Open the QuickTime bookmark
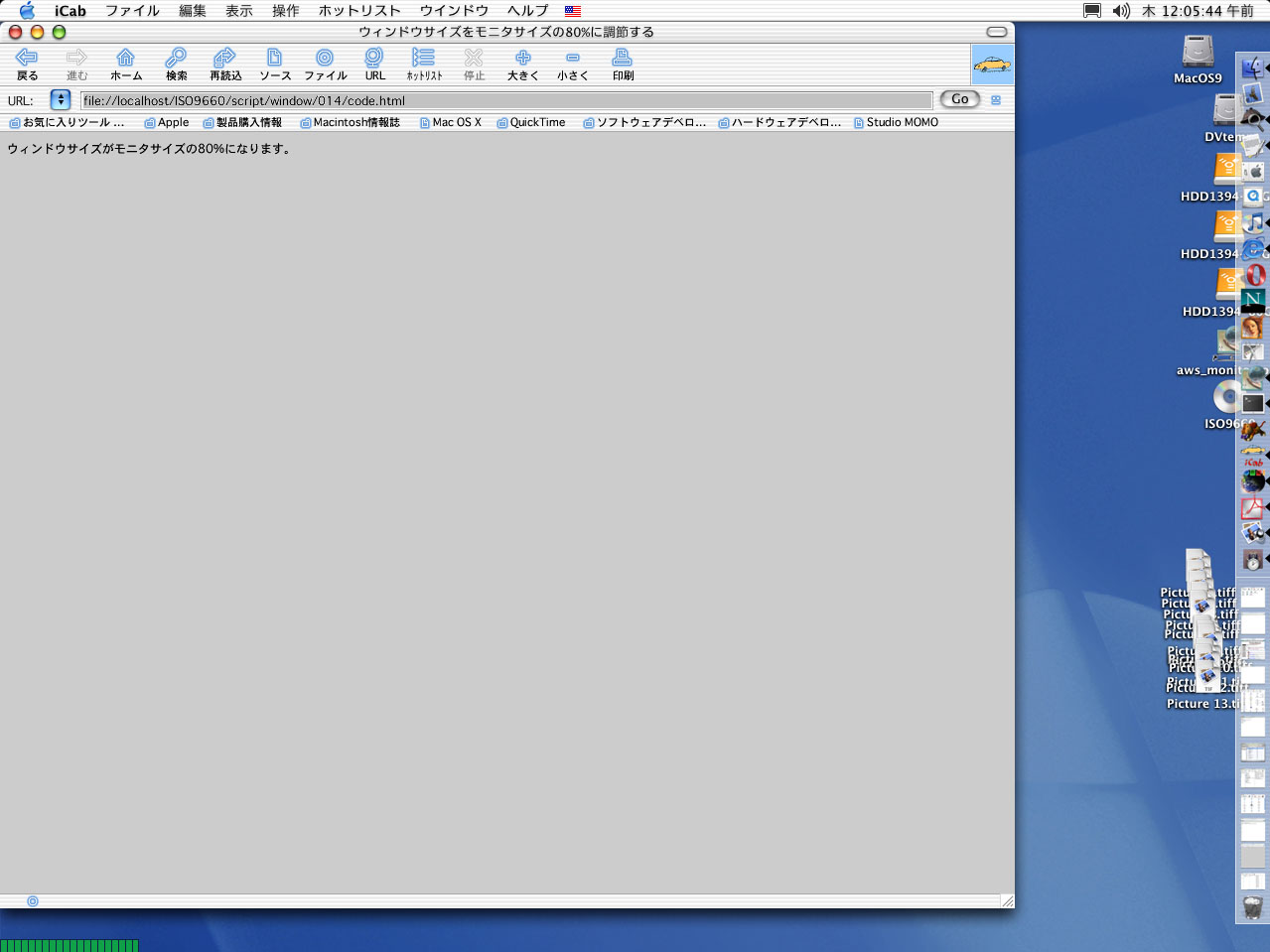This screenshot has height=952, width=1270. point(531,123)
